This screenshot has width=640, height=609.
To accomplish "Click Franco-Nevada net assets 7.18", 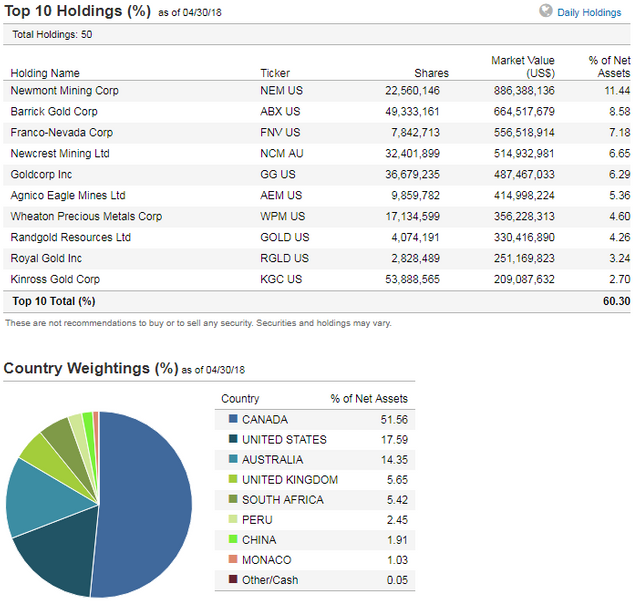I will (x=620, y=133).
